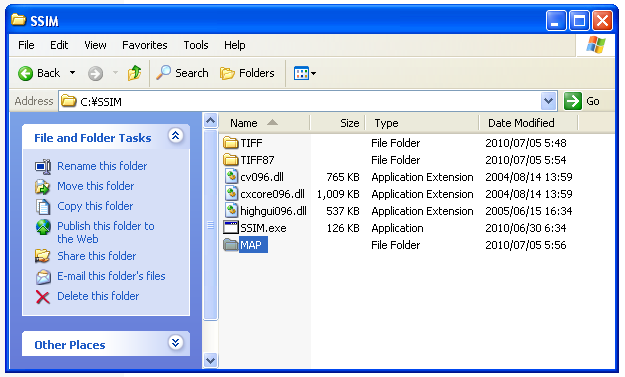Viewport: 625px width, 377px height.
Task: Click the Rename this folder icon
Action: [43, 167]
